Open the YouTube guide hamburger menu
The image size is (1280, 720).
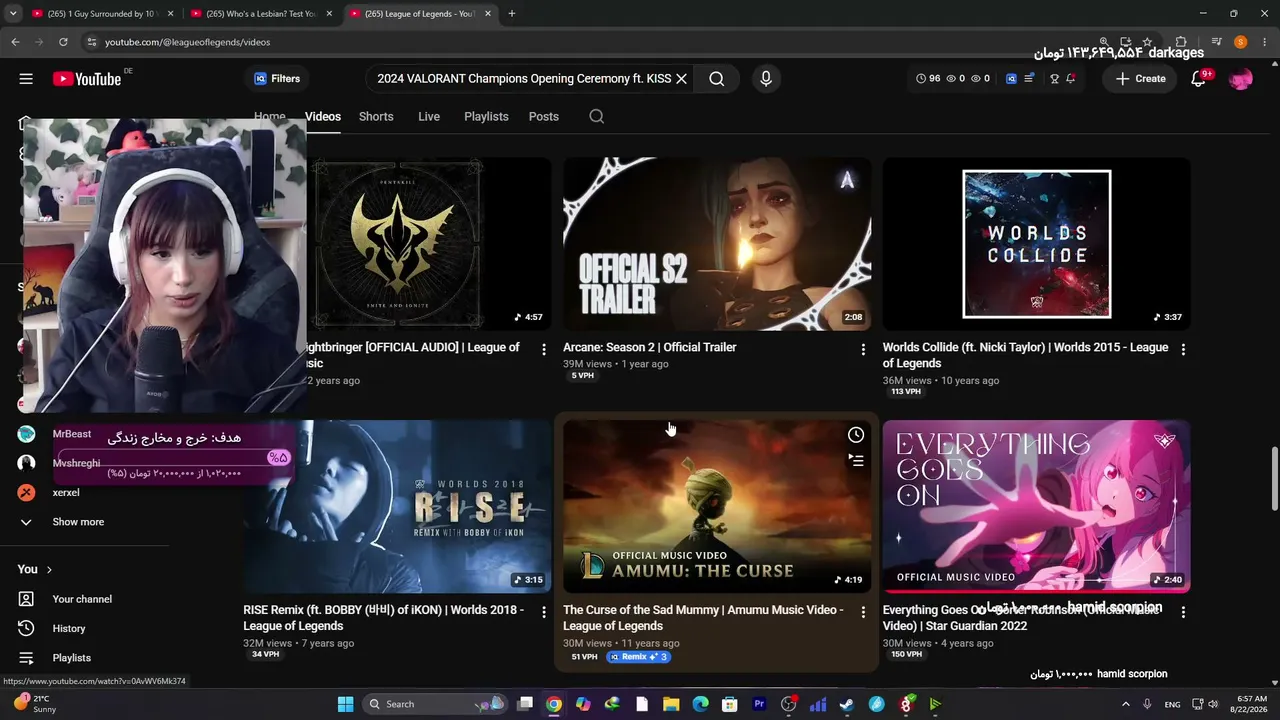coord(26,79)
